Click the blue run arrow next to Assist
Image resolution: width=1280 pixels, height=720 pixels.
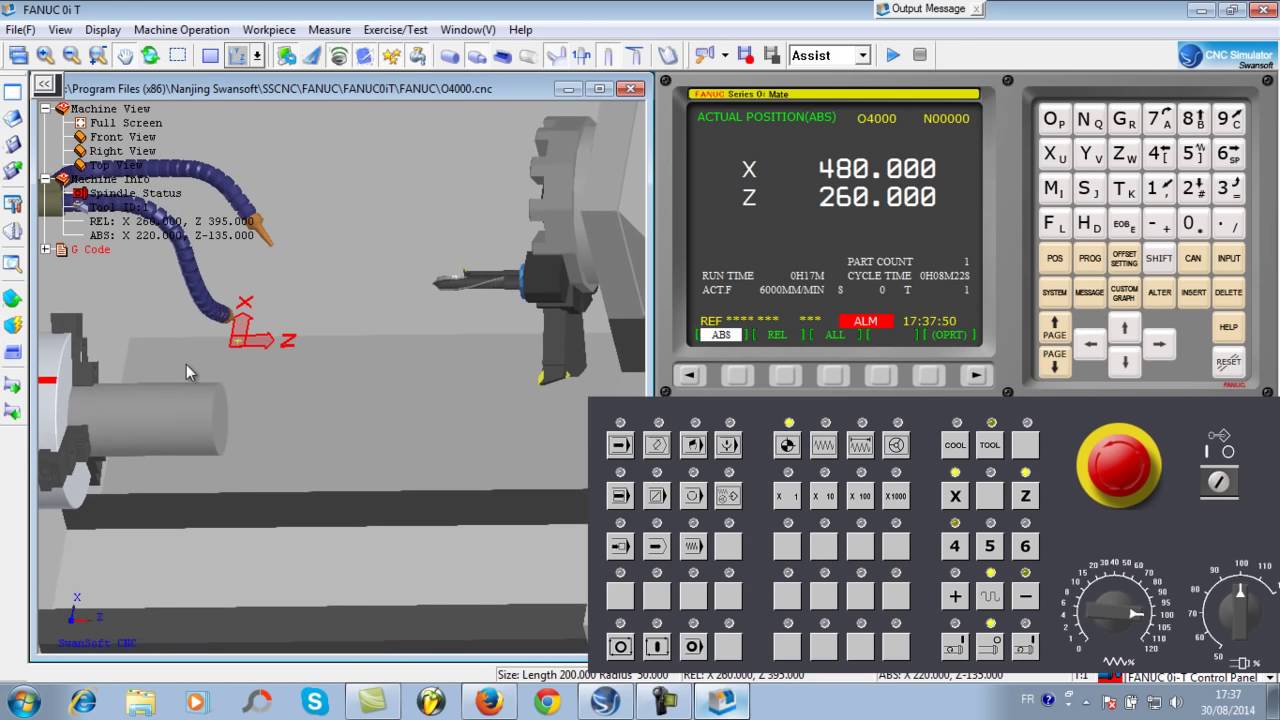[x=893, y=55]
